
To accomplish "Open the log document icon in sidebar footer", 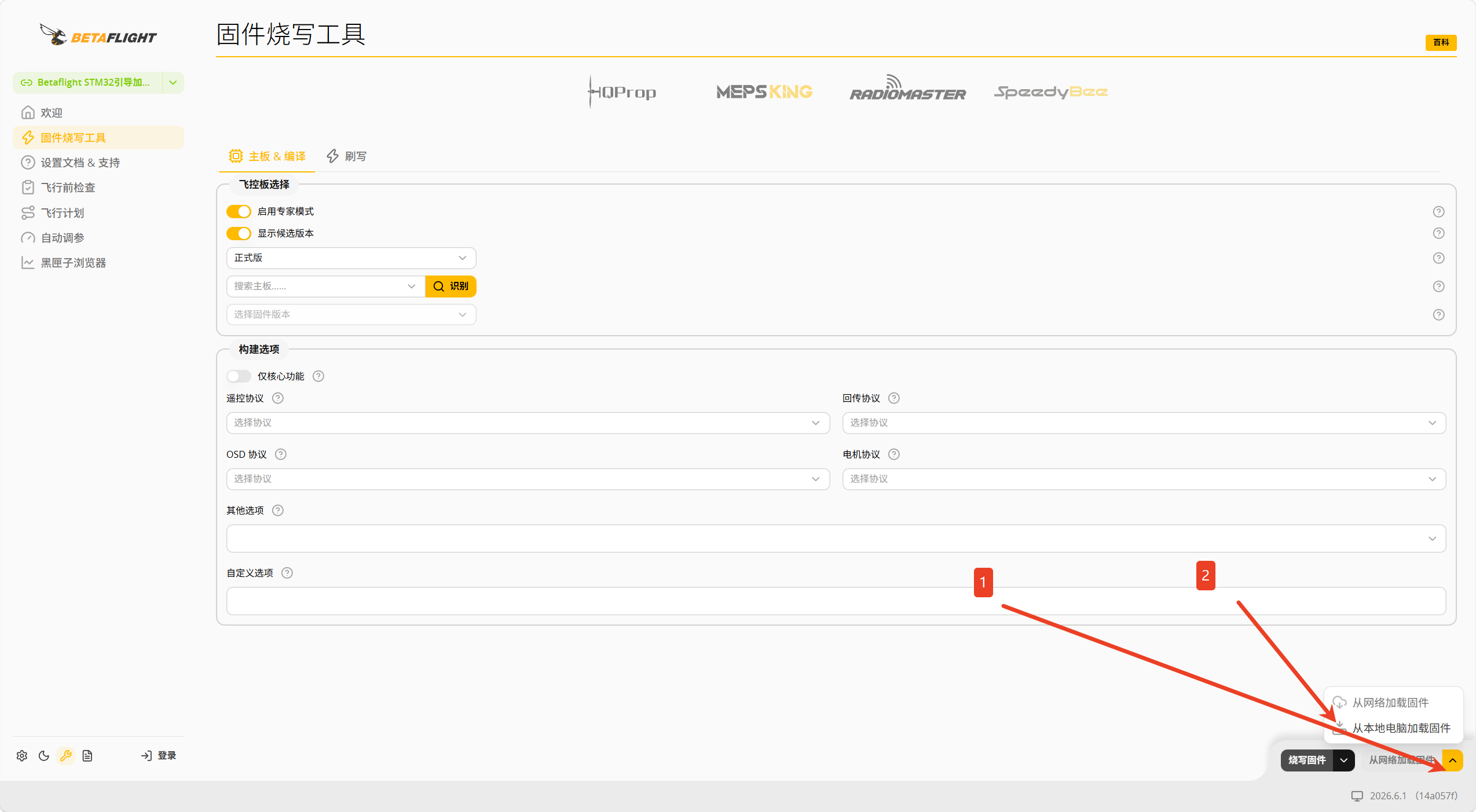I will (x=87, y=755).
